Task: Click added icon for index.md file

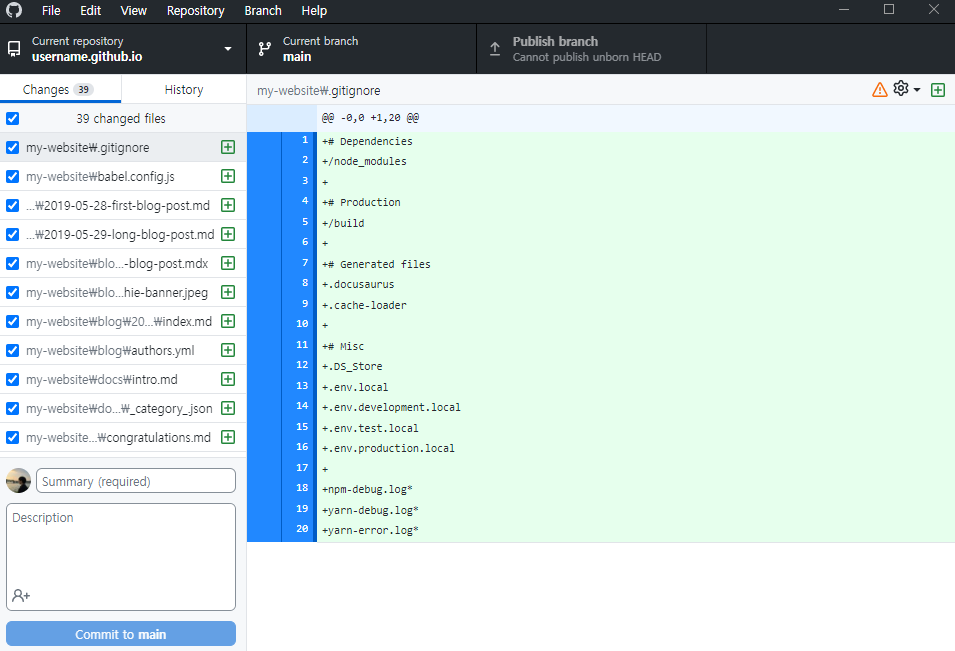Action: pyautogui.click(x=228, y=321)
